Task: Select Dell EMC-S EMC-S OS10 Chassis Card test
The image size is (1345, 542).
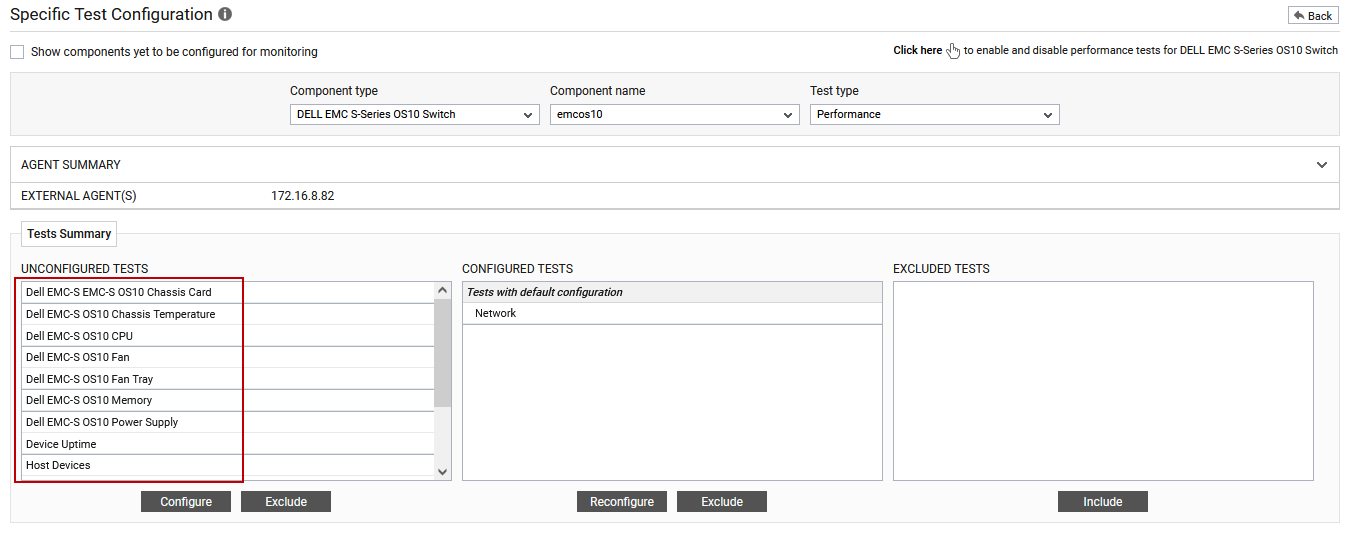Action: 228,292
